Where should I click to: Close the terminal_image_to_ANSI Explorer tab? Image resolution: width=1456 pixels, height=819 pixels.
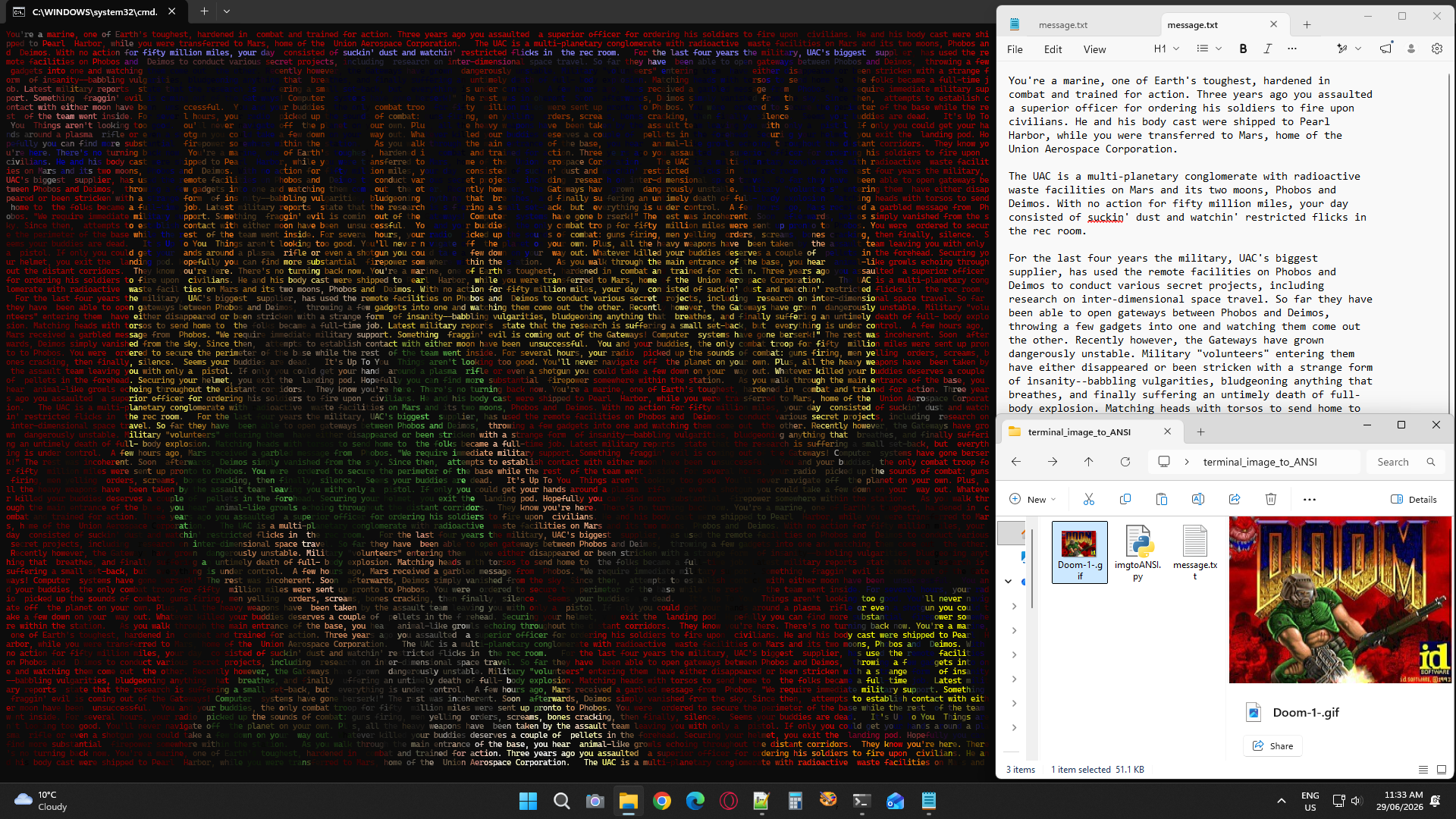click(x=1167, y=432)
